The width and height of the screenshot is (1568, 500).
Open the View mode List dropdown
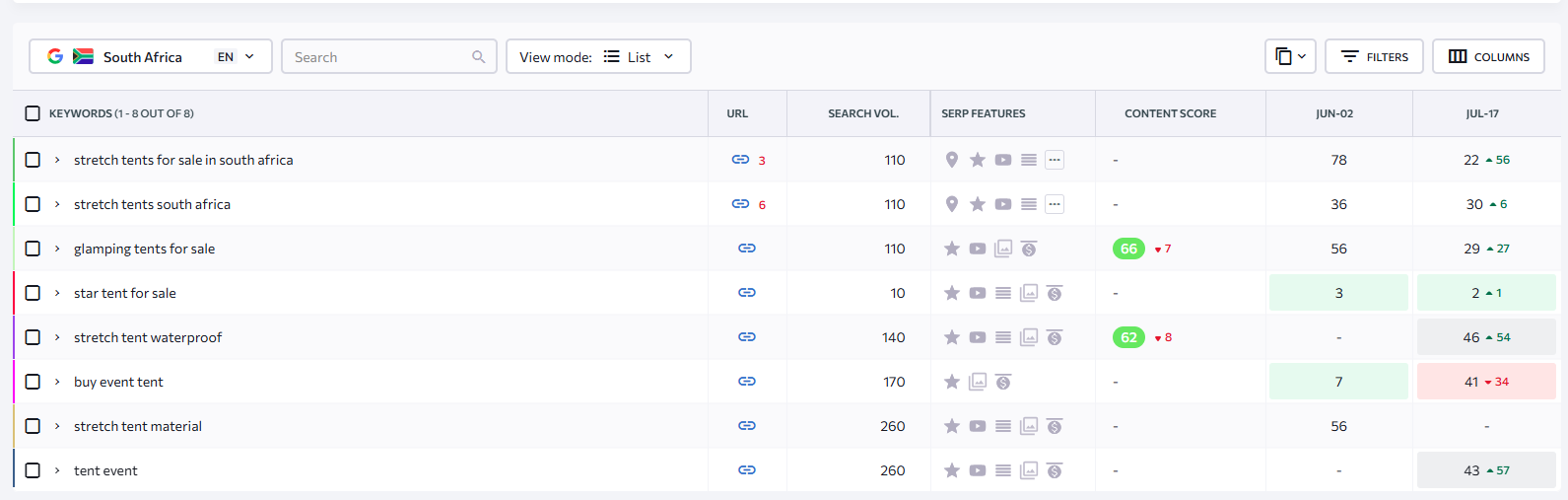[x=598, y=57]
